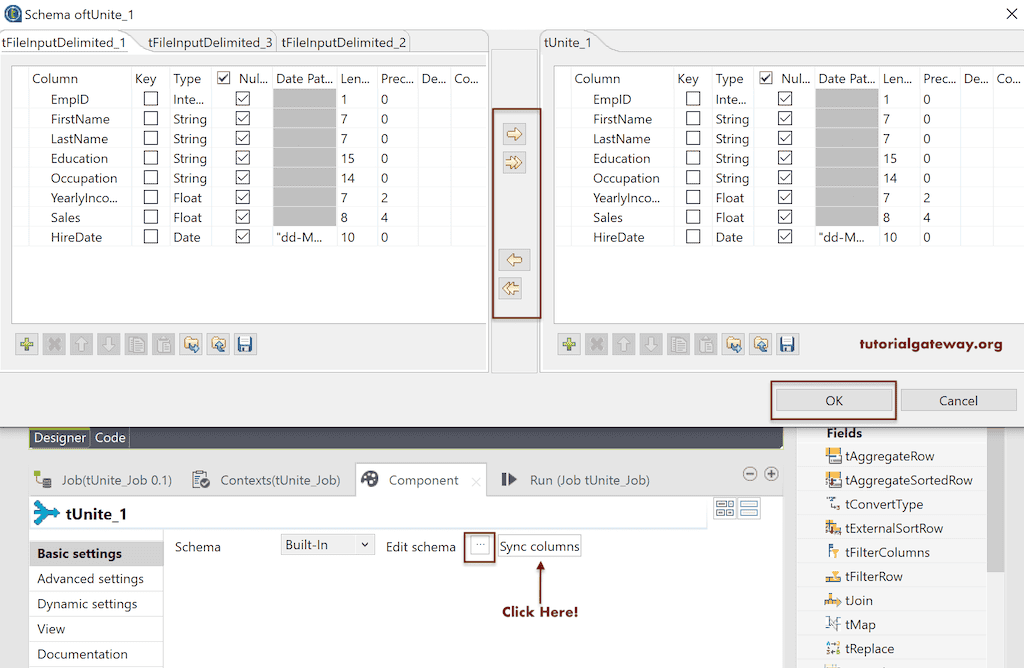Edit the HireDate date pattern field
This screenshot has height=668, width=1024.
pos(845,237)
